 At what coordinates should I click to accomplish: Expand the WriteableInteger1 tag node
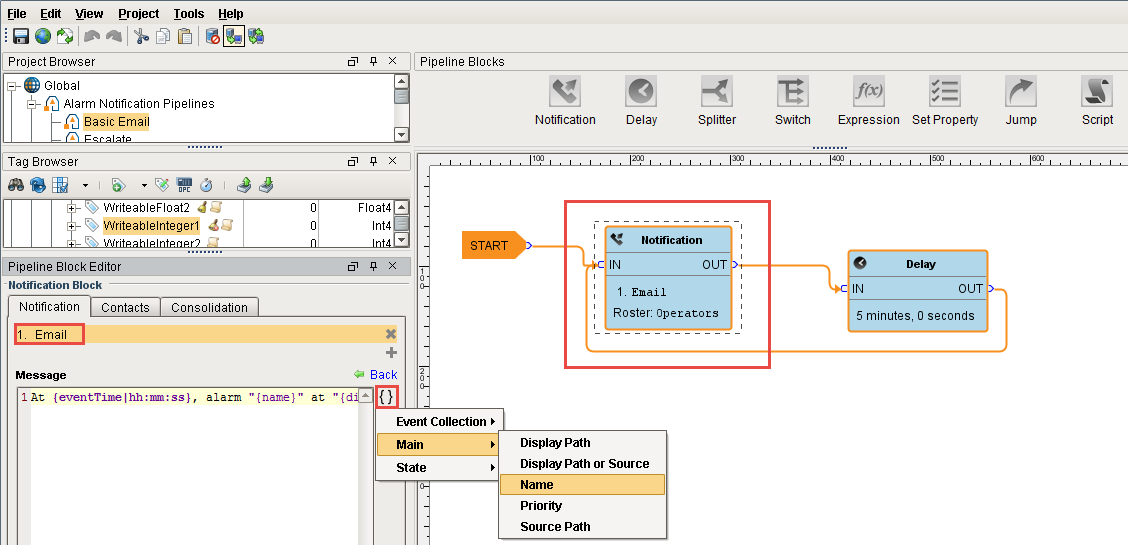click(72, 226)
